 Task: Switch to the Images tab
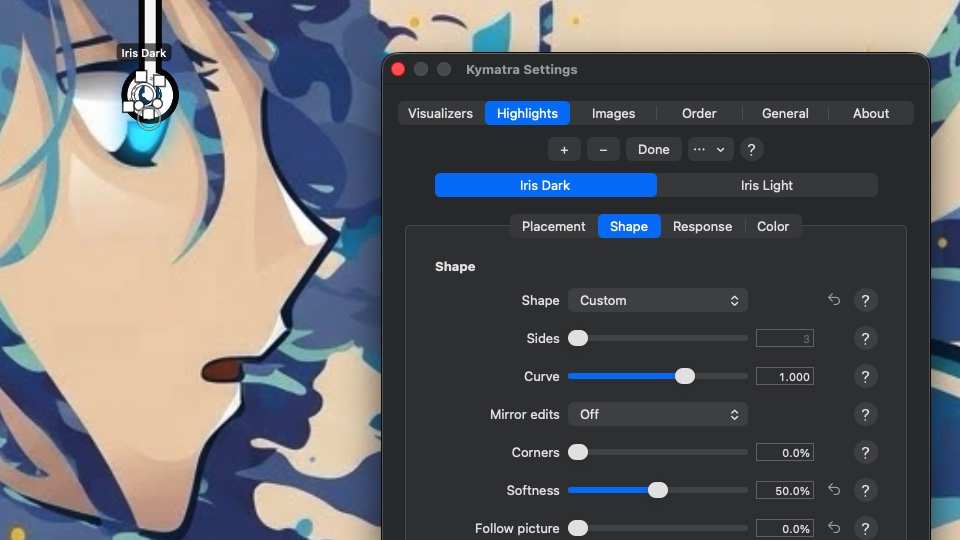(613, 113)
